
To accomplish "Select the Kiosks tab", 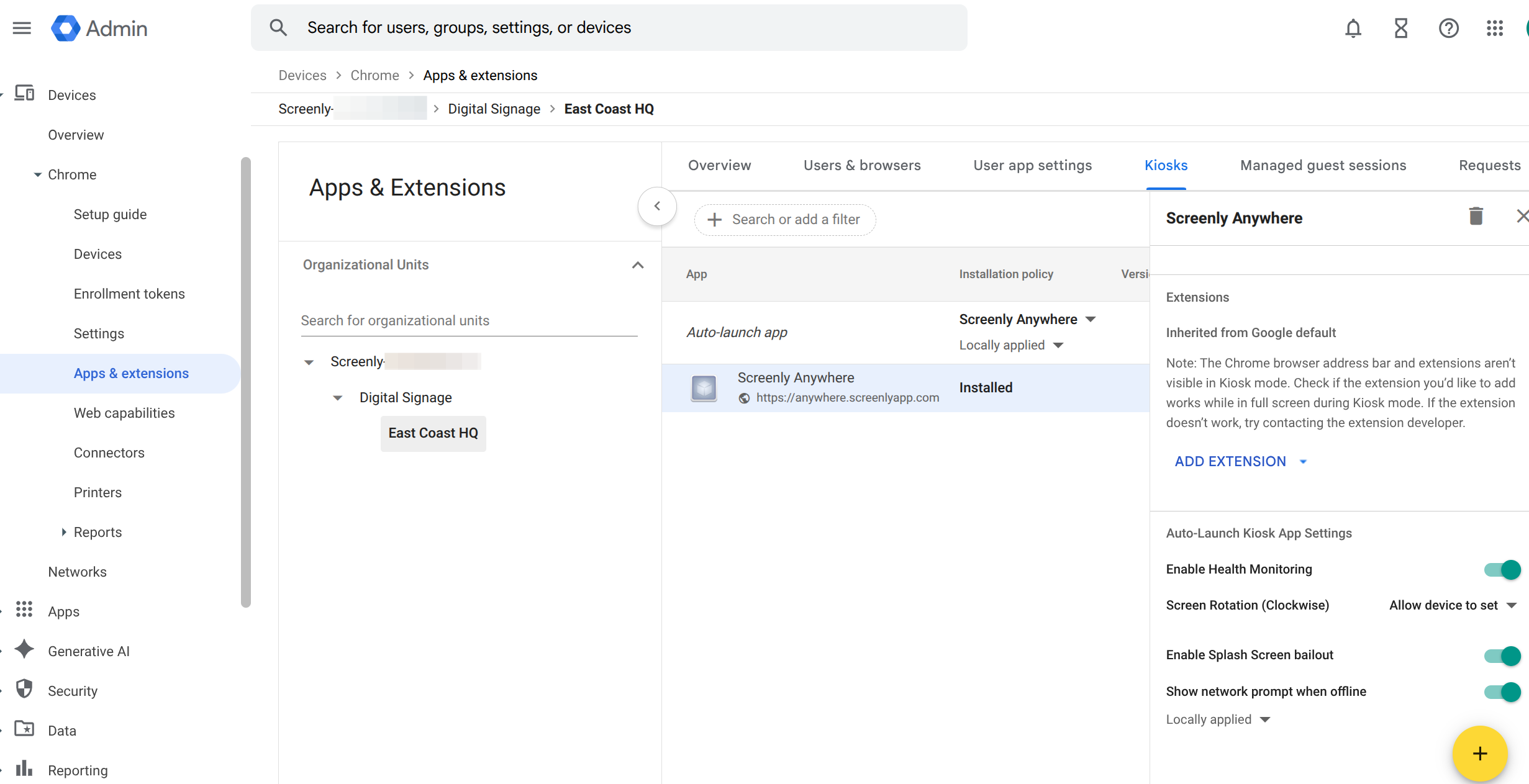I will click(1166, 165).
